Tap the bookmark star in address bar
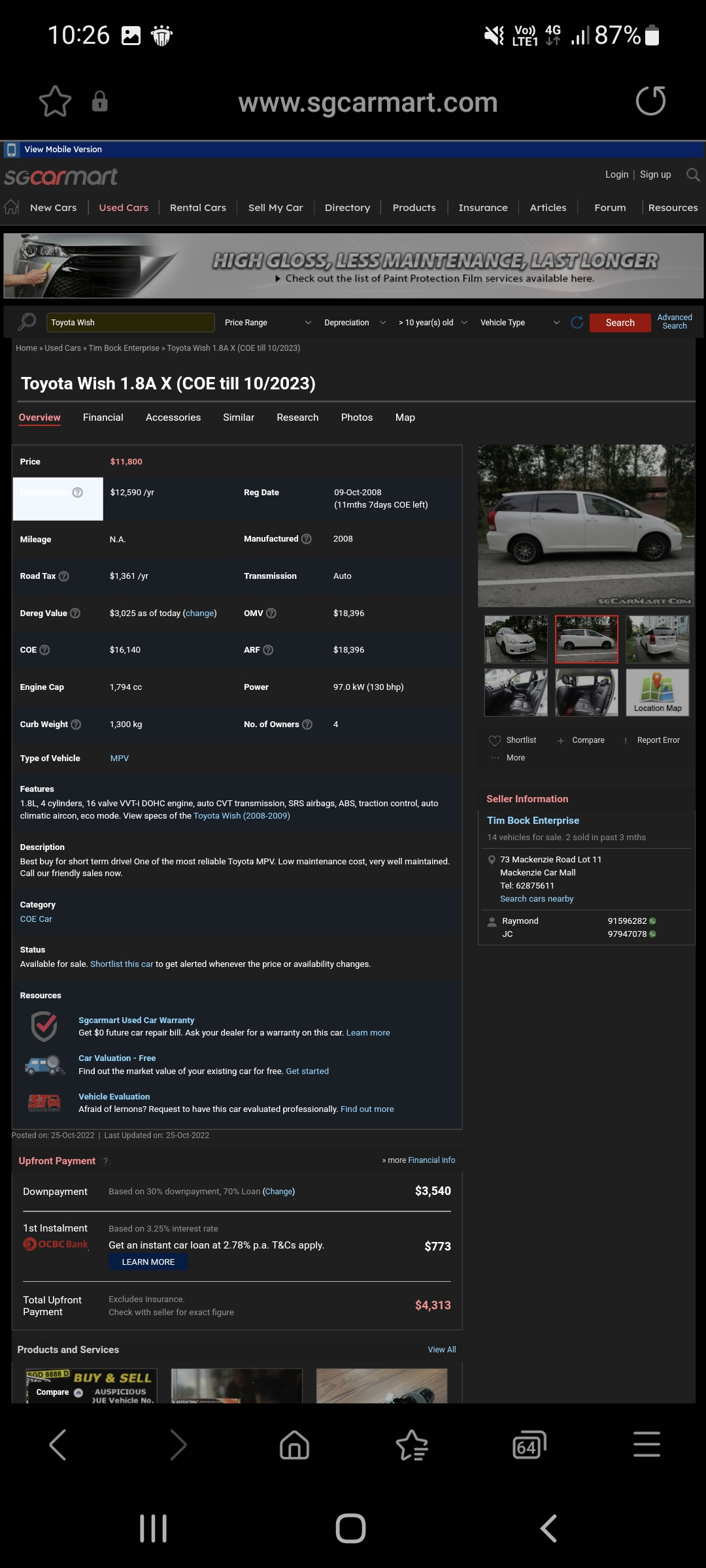Viewport: 706px width, 1568px height. 55,102
